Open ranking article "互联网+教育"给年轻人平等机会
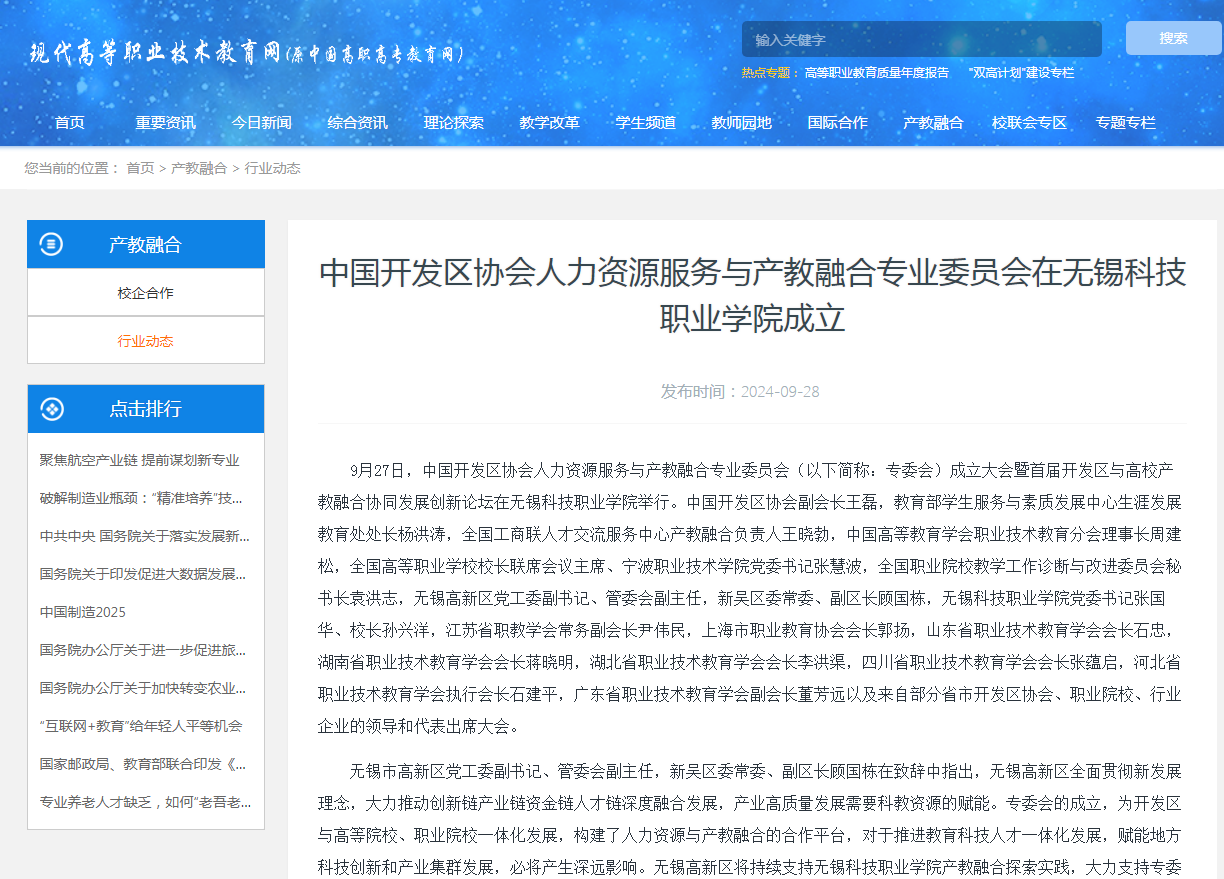This screenshot has height=879, width=1224. point(141,726)
